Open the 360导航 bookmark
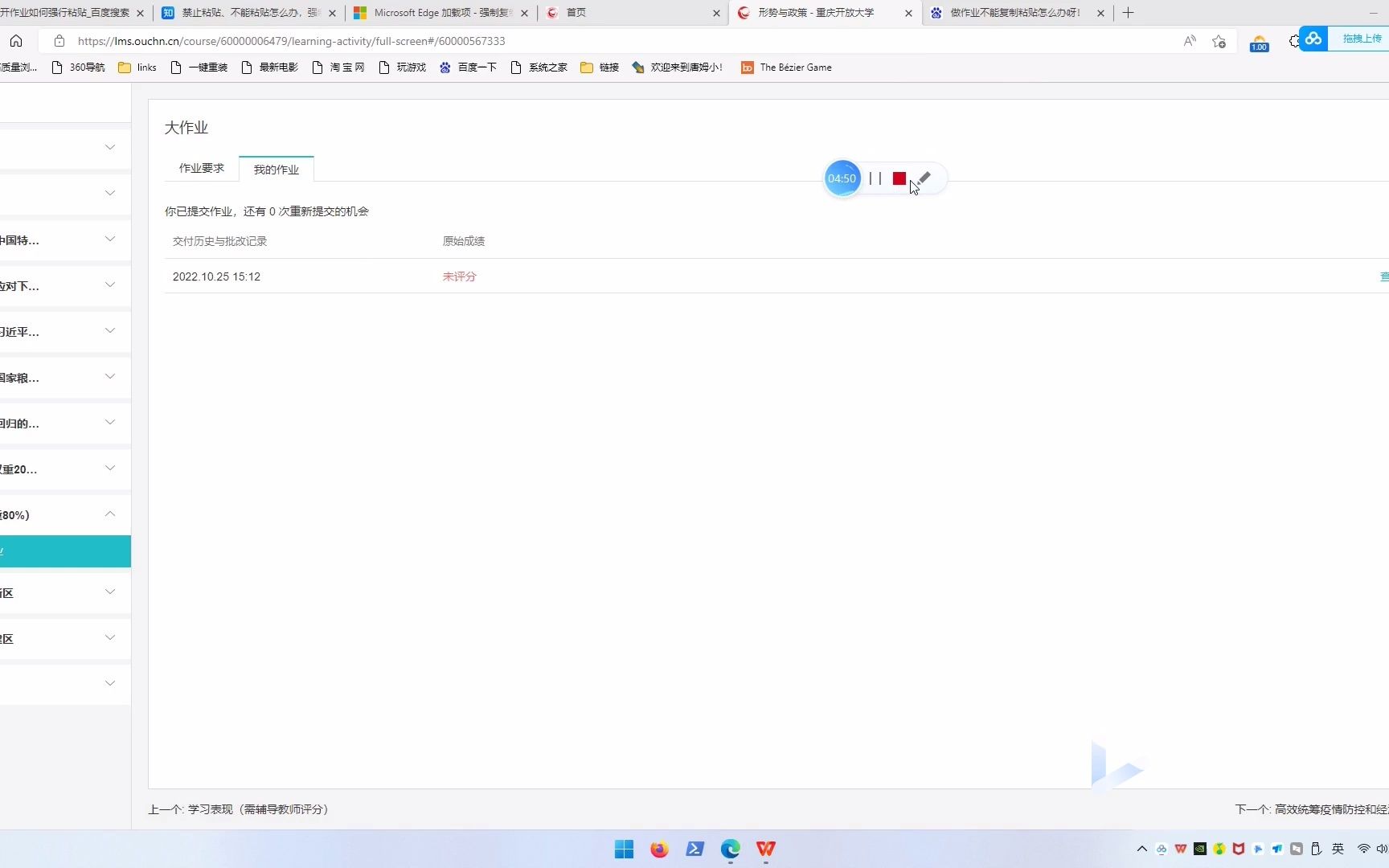Viewport: 1389px width, 868px height. tap(78, 68)
